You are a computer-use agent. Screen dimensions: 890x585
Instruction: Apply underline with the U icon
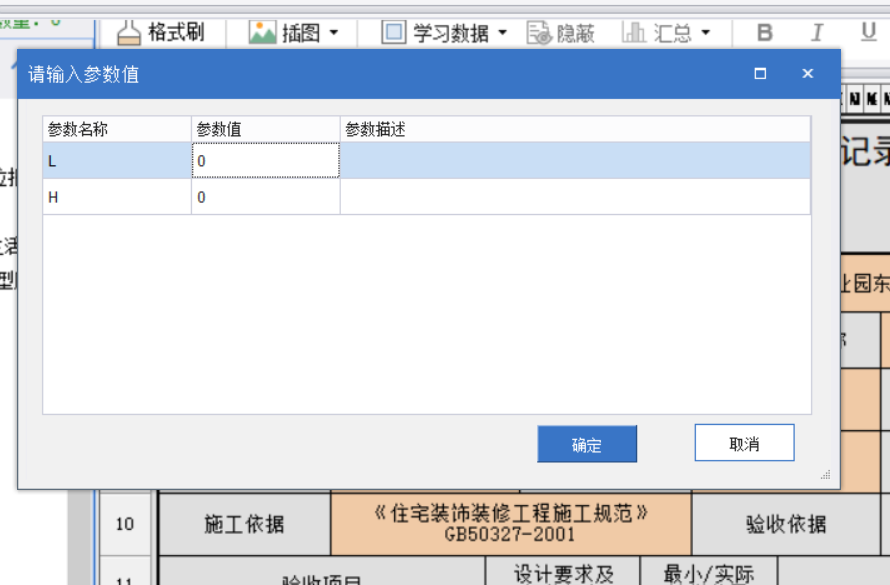click(867, 31)
